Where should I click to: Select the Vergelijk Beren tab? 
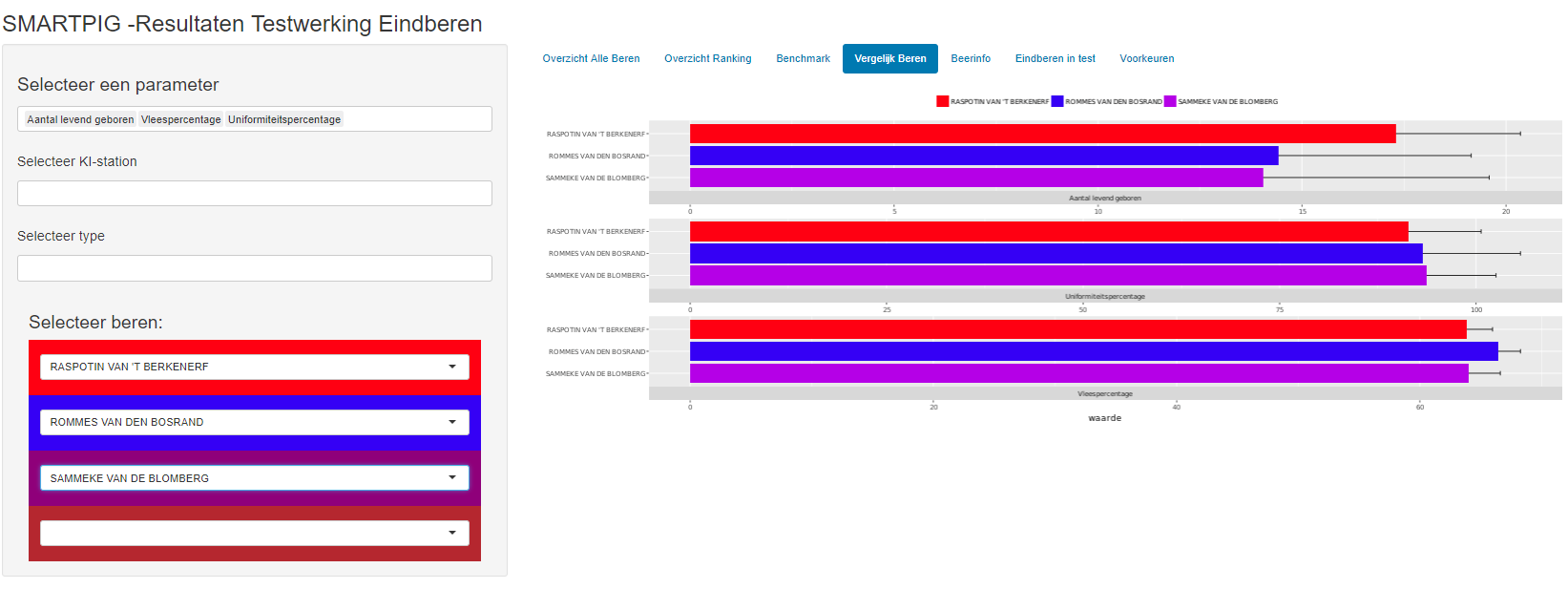coord(890,58)
